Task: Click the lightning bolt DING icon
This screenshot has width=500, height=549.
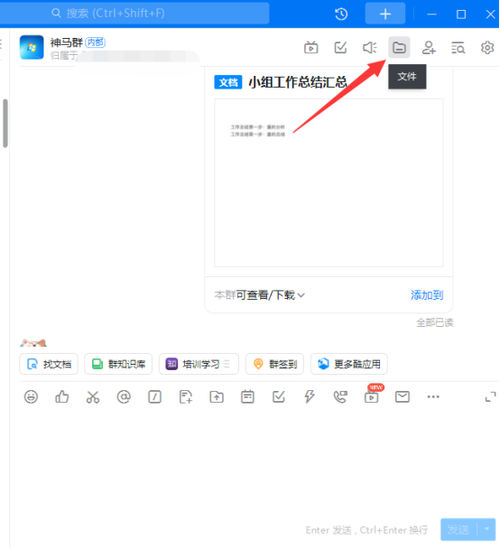Action: pos(309,397)
